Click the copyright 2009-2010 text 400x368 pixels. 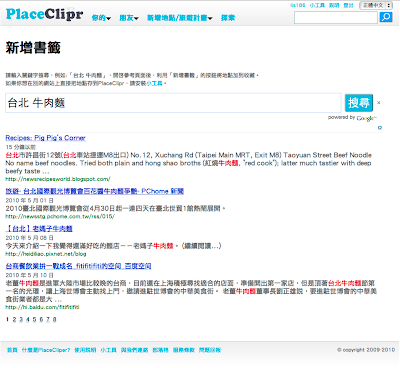[366, 350]
